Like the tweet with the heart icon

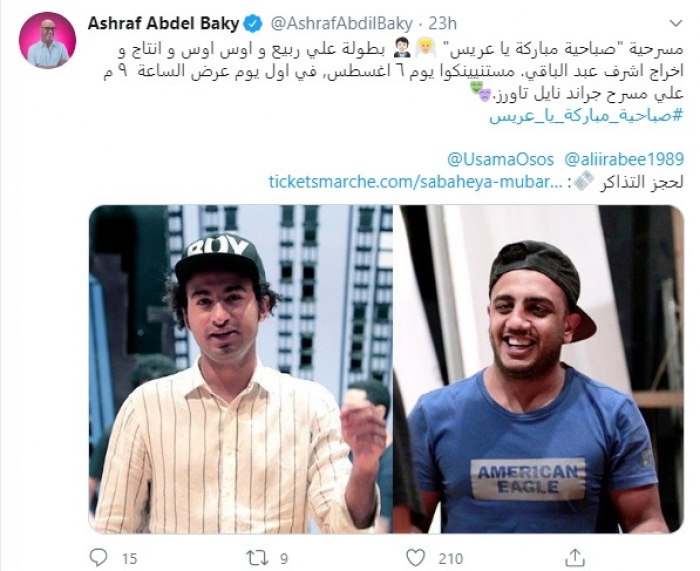click(x=415, y=558)
